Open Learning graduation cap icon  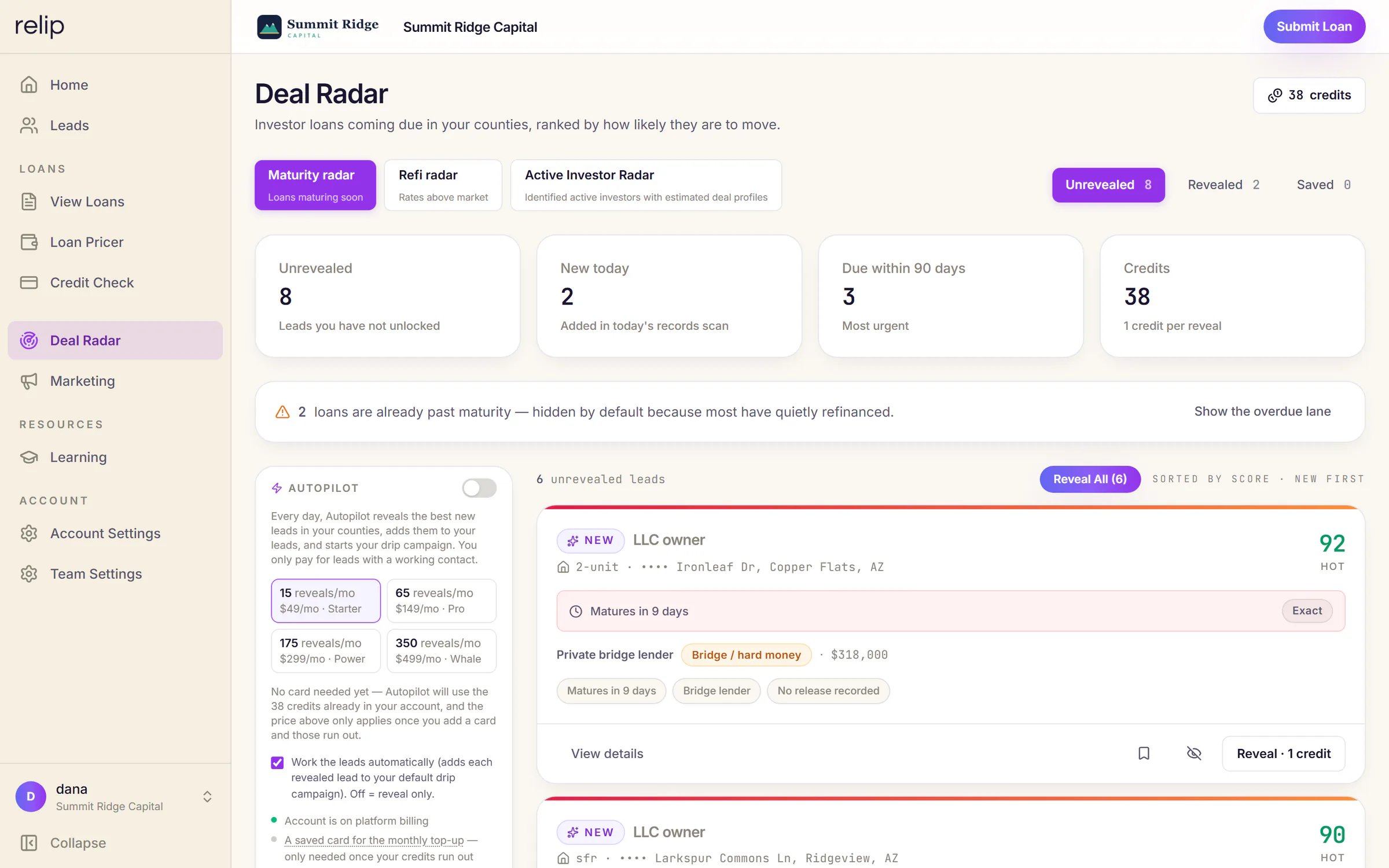pos(29,457)
